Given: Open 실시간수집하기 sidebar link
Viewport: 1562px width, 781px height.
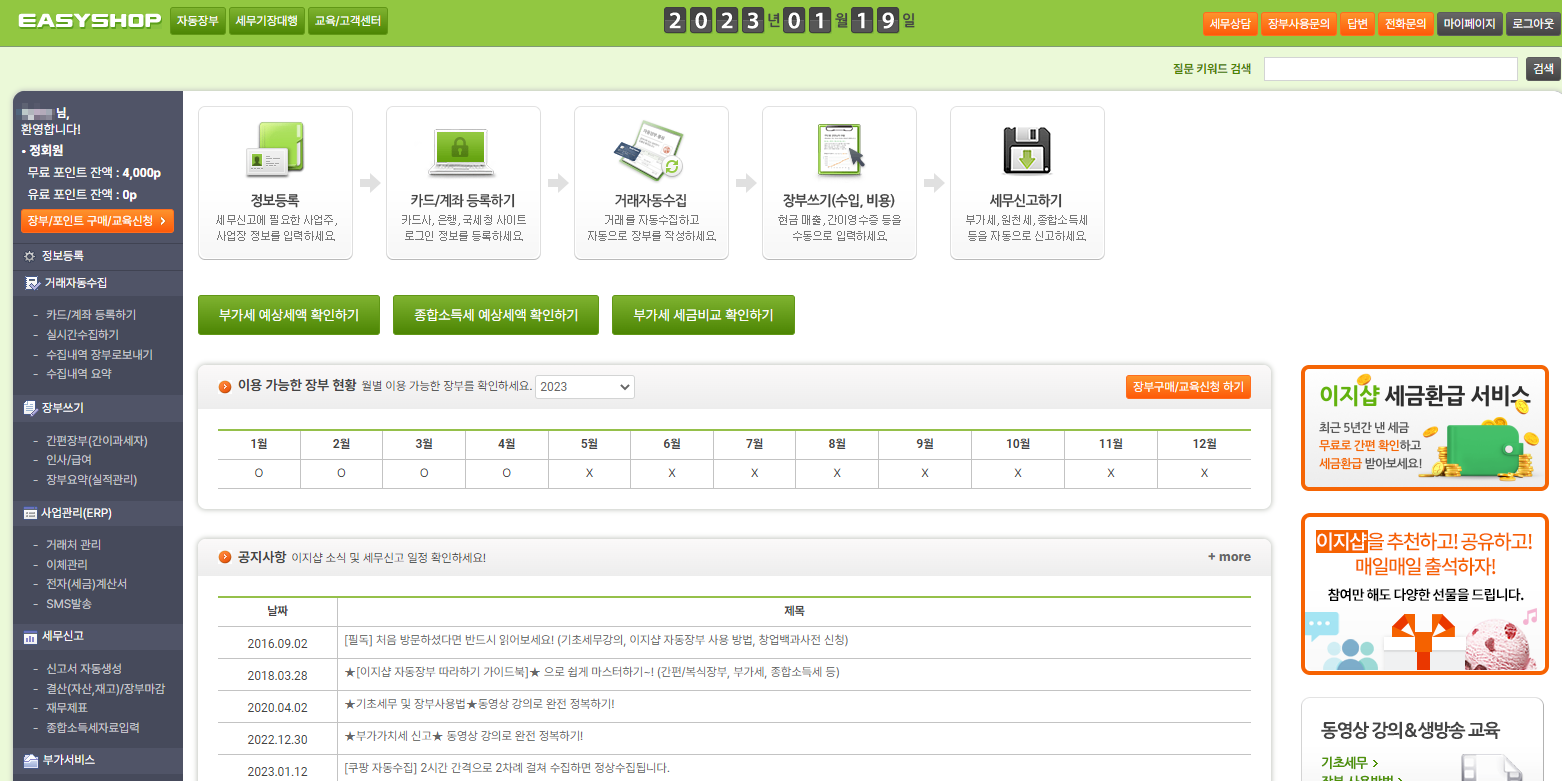Looking at the screenshot, I should click(82, 335).
